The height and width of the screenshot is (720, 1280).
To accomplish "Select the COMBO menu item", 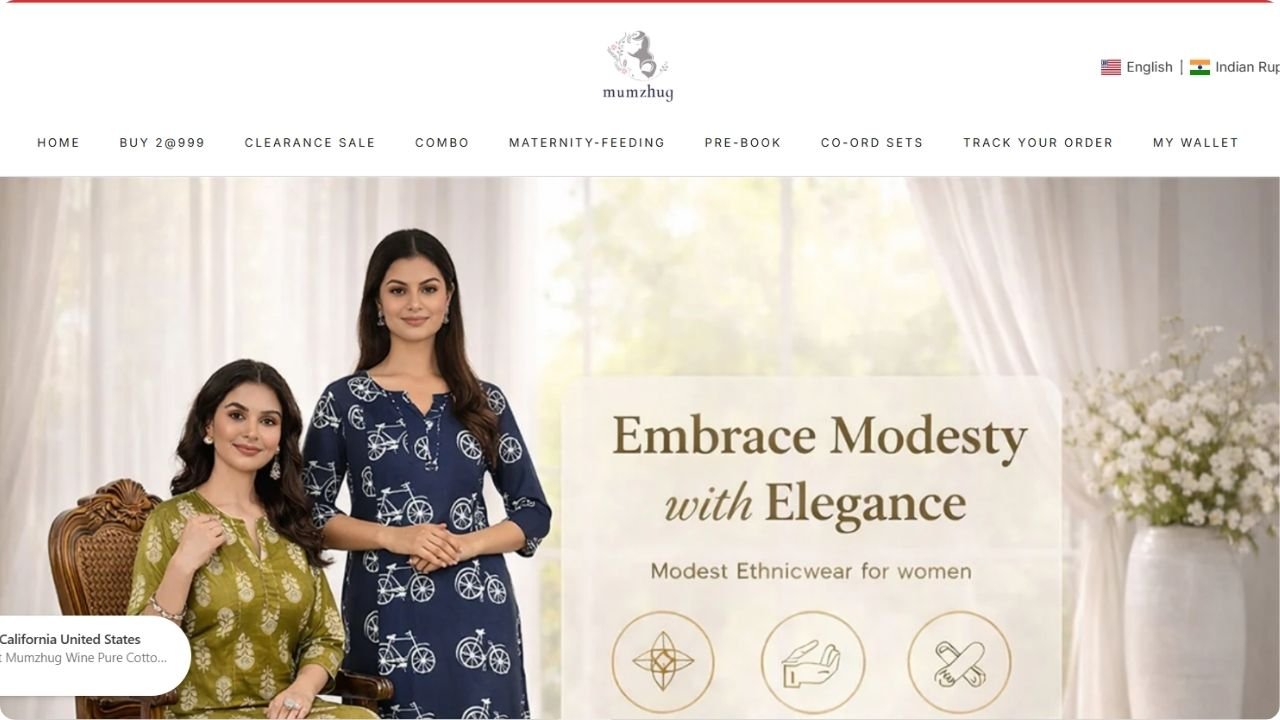I will (442, 143).
